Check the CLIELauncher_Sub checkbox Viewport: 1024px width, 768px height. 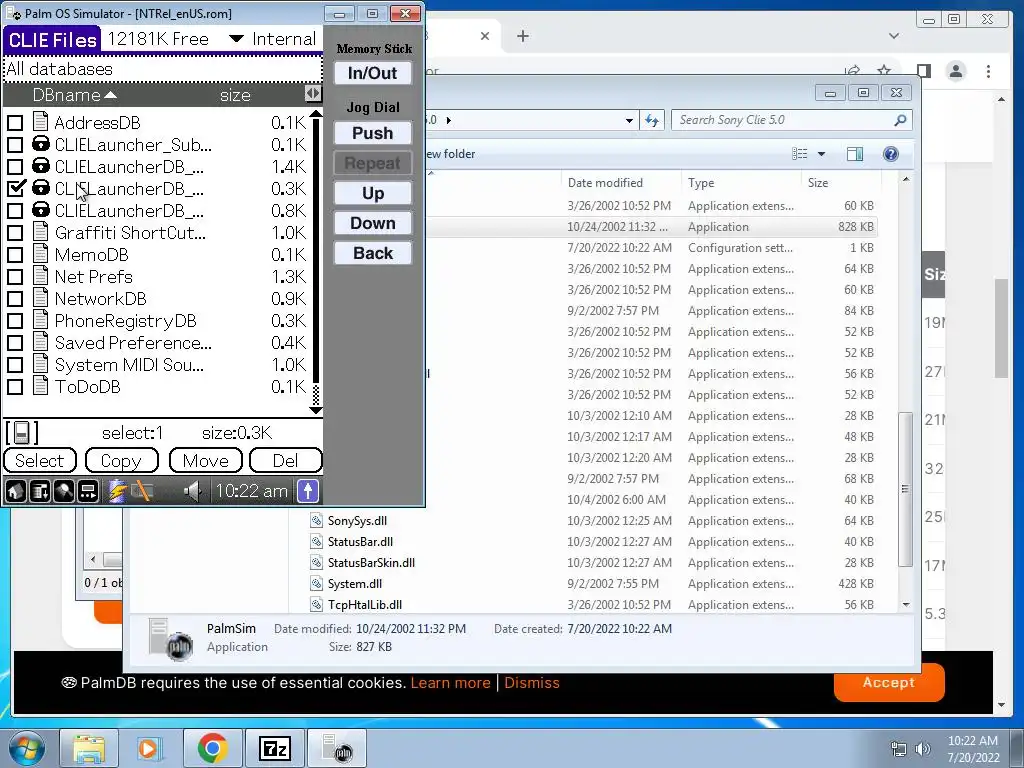(x=15, y=144)
